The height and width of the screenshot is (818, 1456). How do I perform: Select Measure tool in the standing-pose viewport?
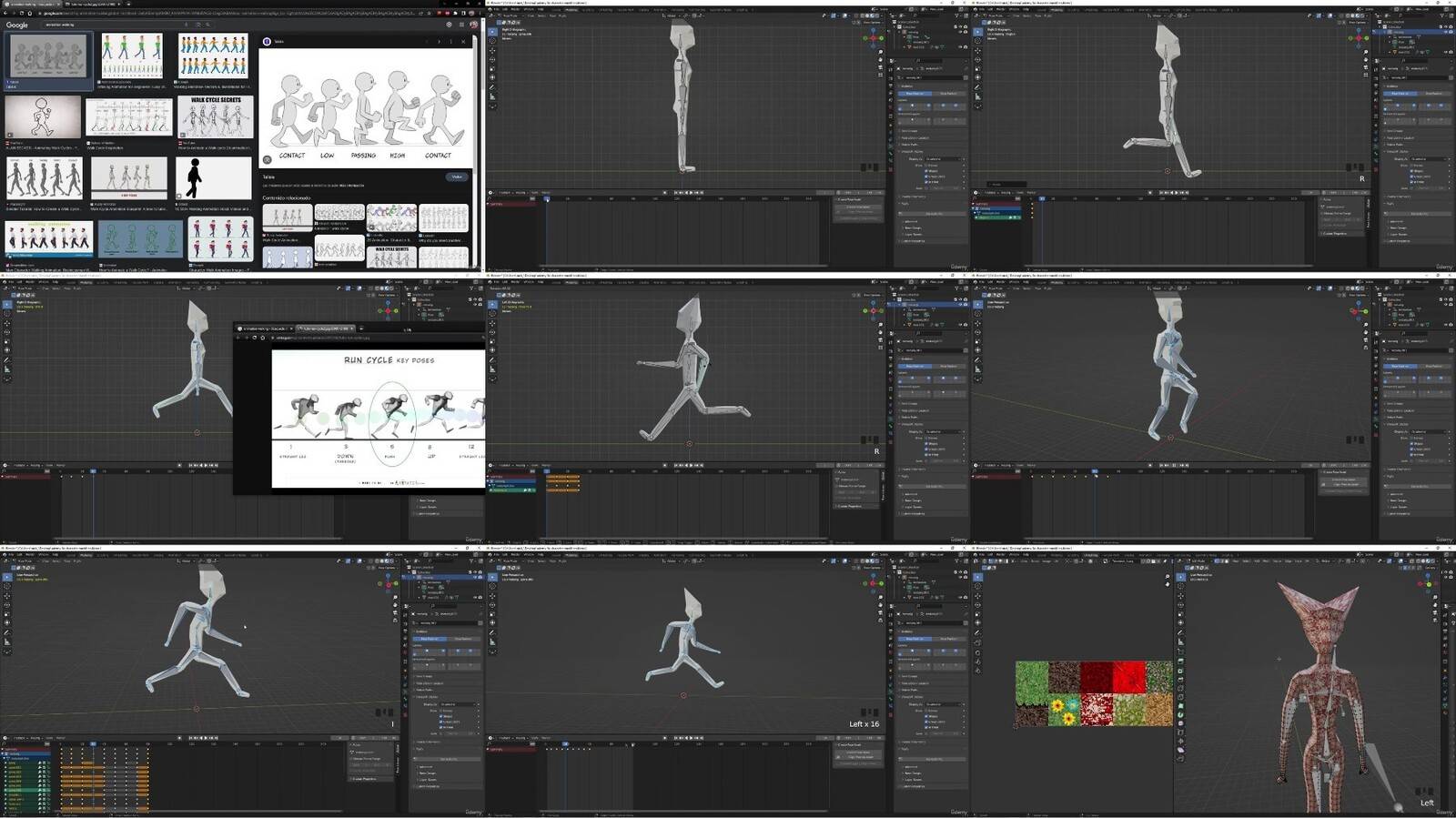click(x=492, y=96)
